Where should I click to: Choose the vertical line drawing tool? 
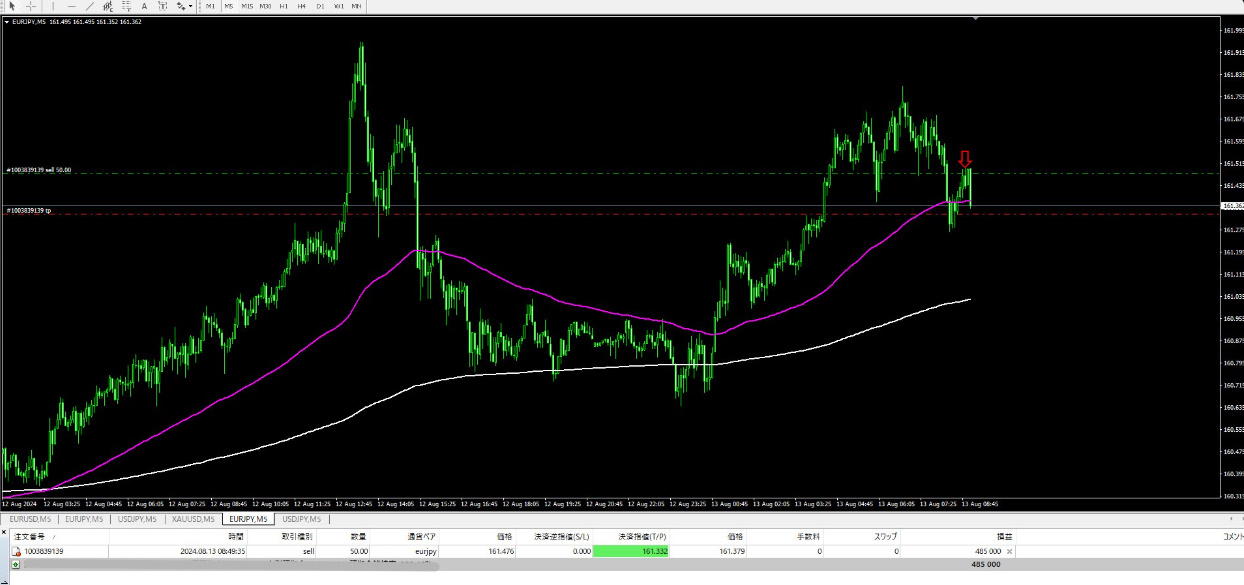(x=53, y=6)
